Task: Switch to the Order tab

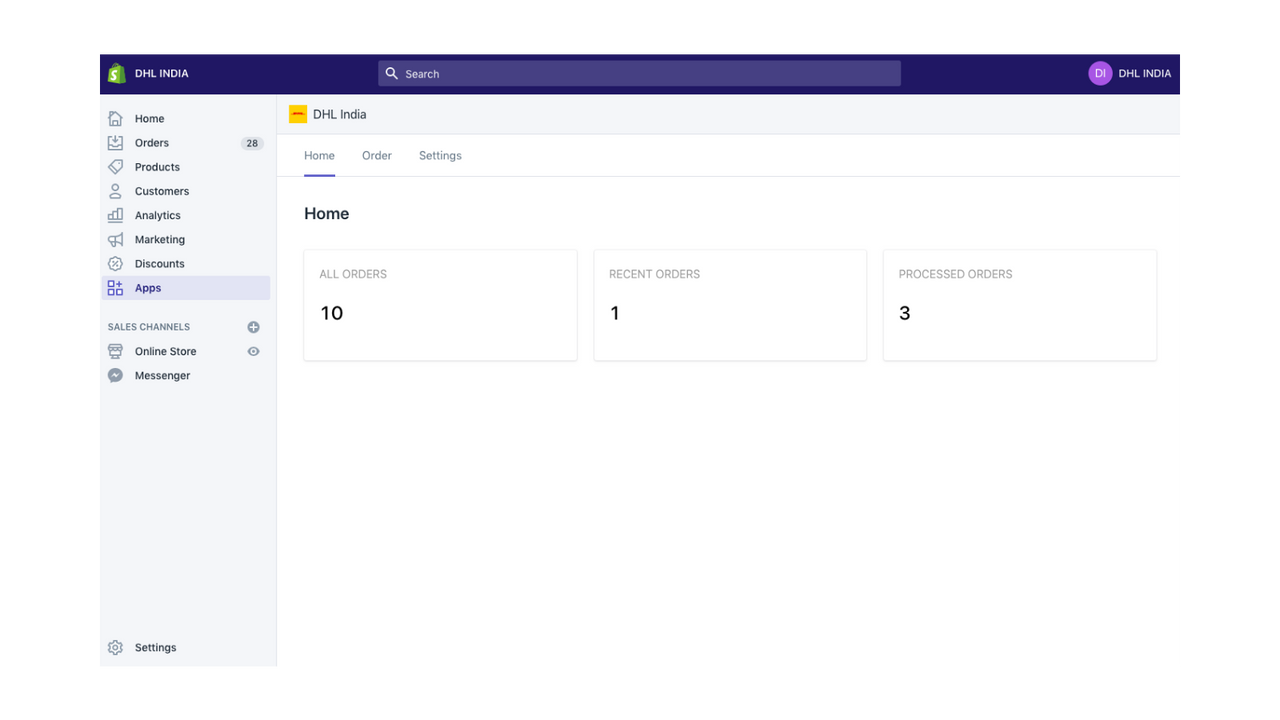Action: 377,156
